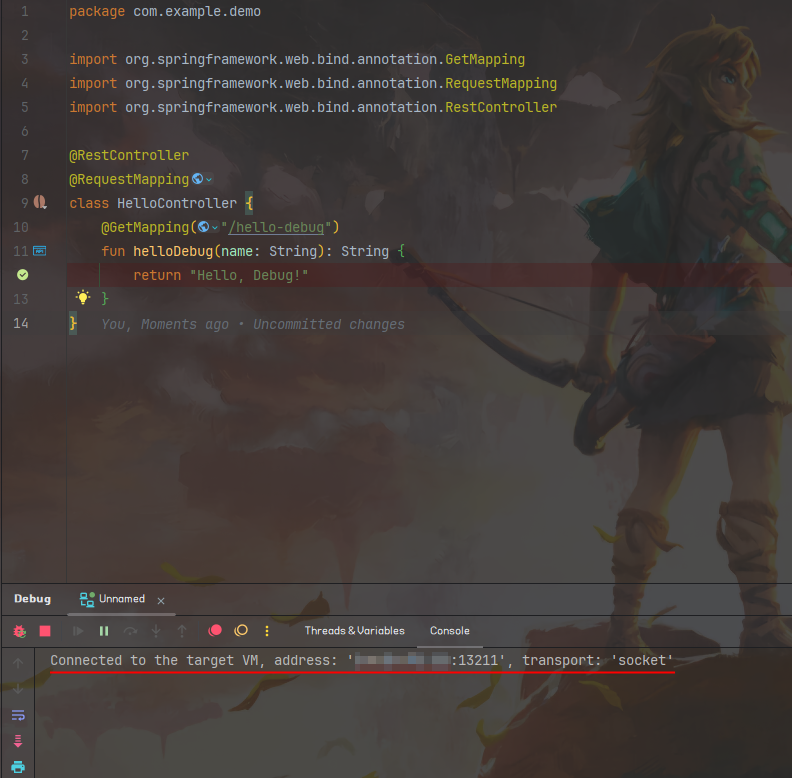Screen dimensions: 792x778
Task: Click the "Hello, Debug!" string literal
Action: click(249, 275)
